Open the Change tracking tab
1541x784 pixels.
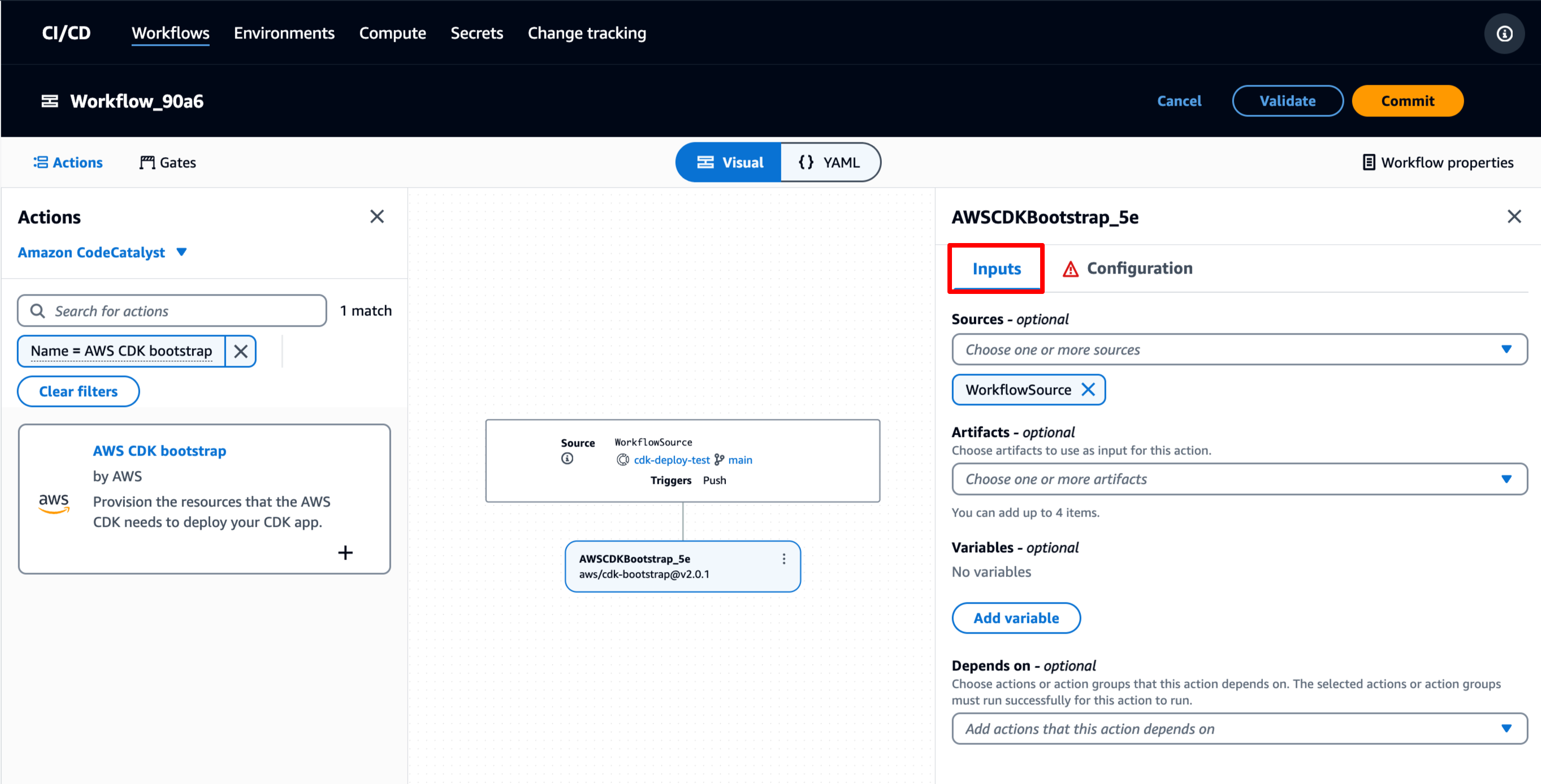point(586,33)
